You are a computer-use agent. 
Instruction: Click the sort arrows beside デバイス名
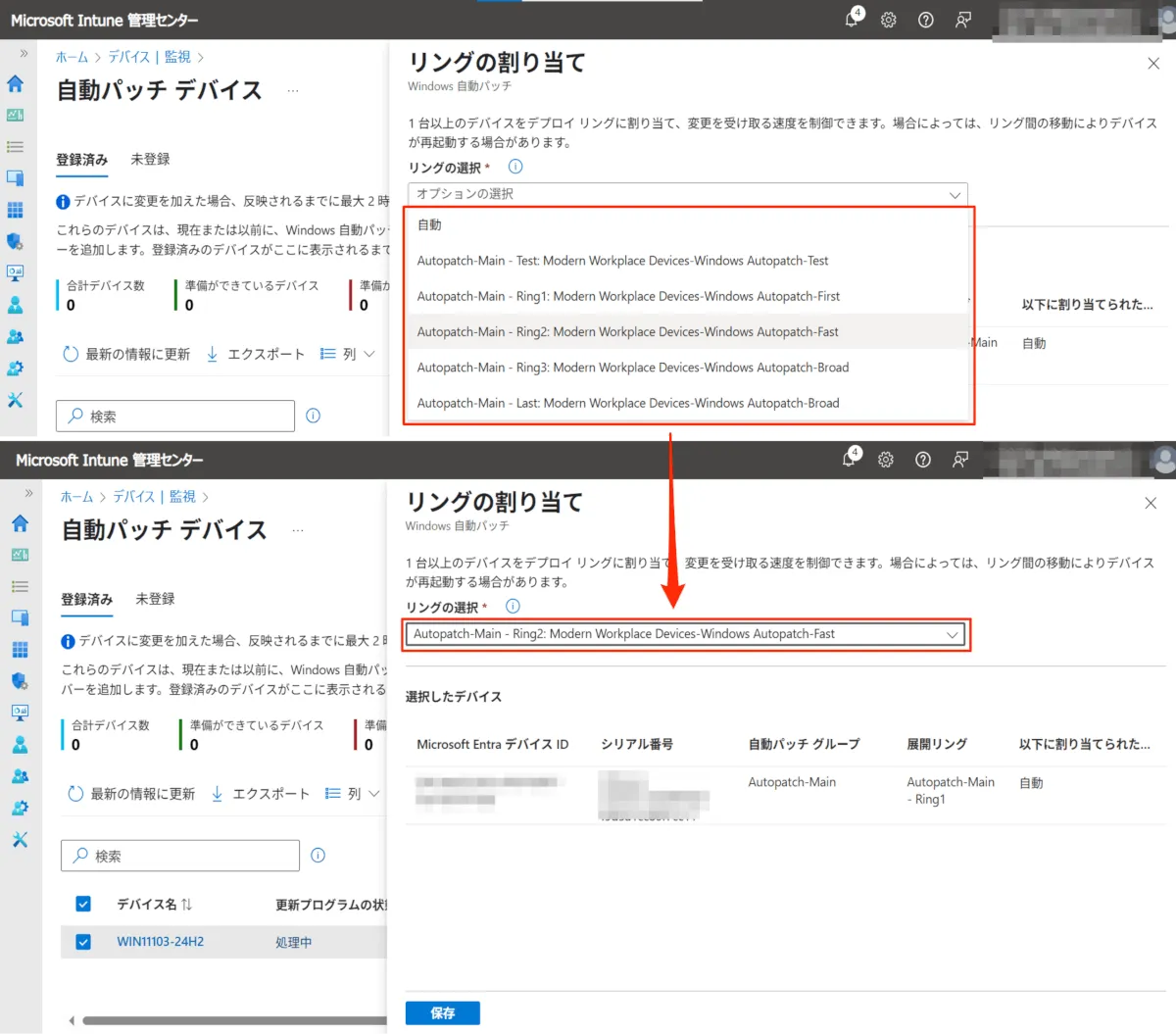click(x=186, y=904)
